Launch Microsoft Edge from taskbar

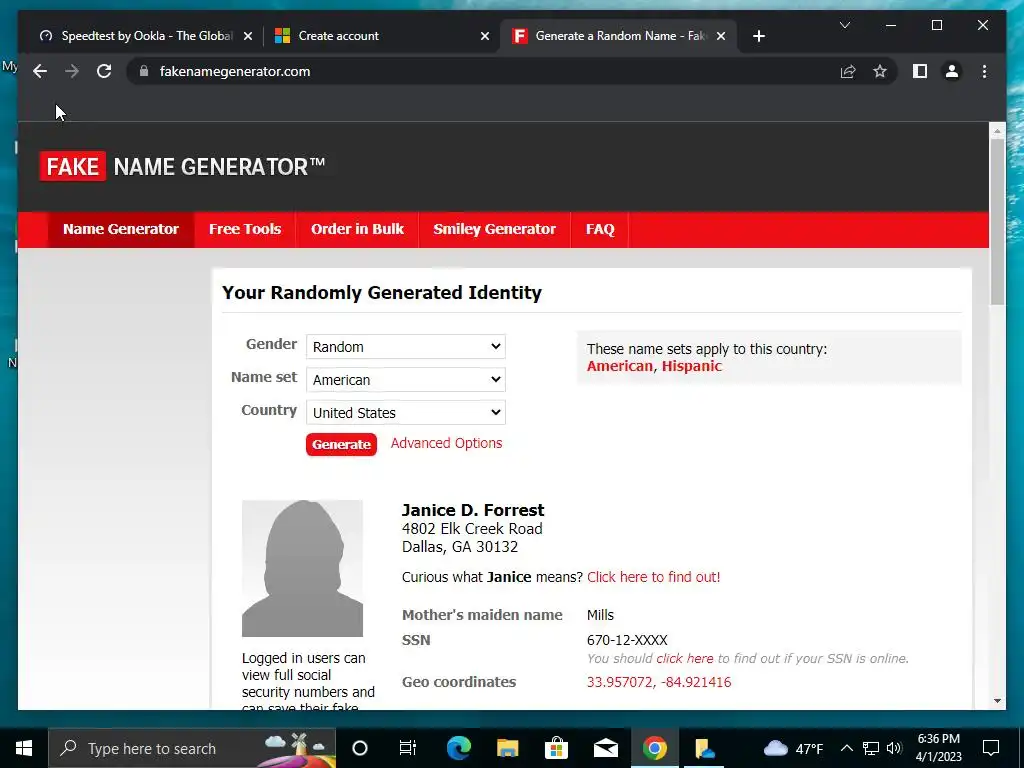point(458,748)
